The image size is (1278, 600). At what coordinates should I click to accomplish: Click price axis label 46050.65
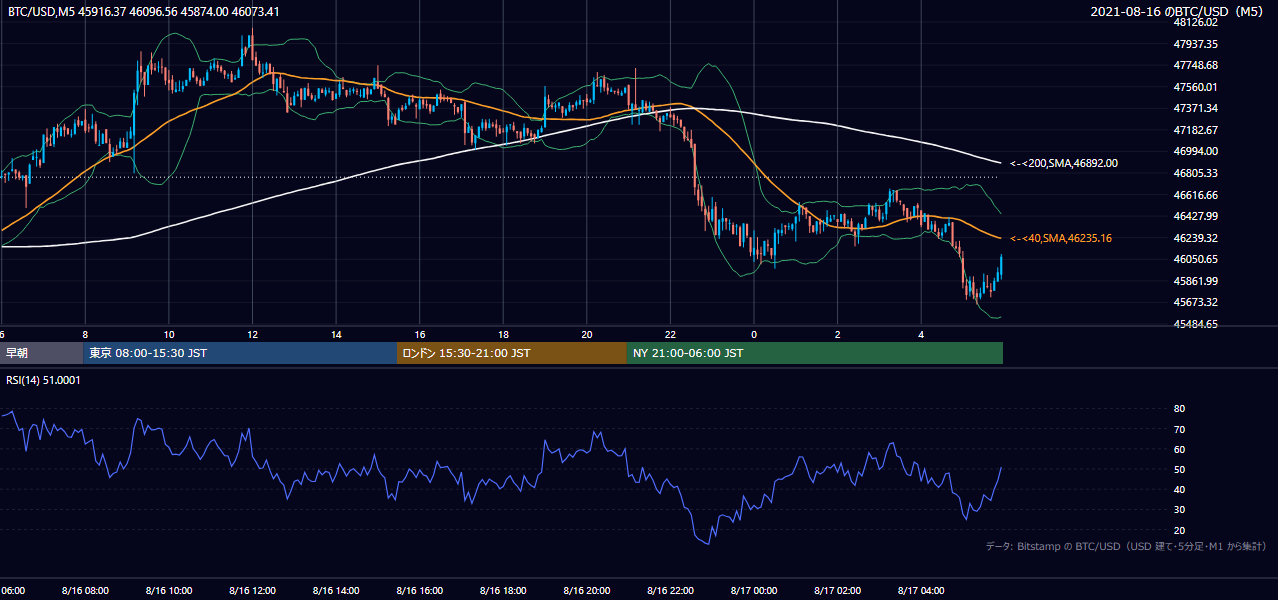1195,259
